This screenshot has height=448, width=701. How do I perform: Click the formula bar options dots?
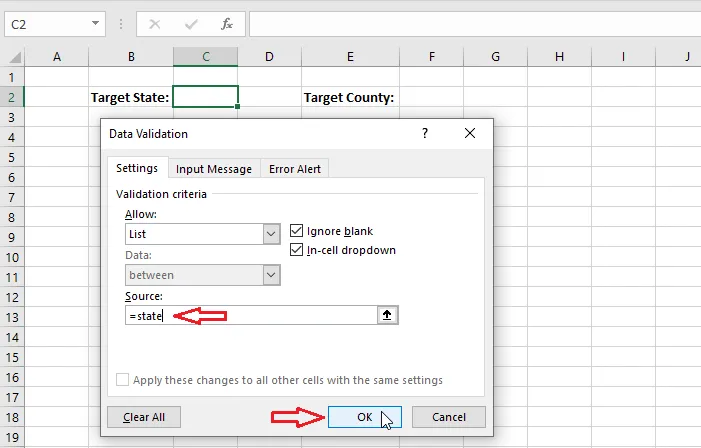point(121,24)
